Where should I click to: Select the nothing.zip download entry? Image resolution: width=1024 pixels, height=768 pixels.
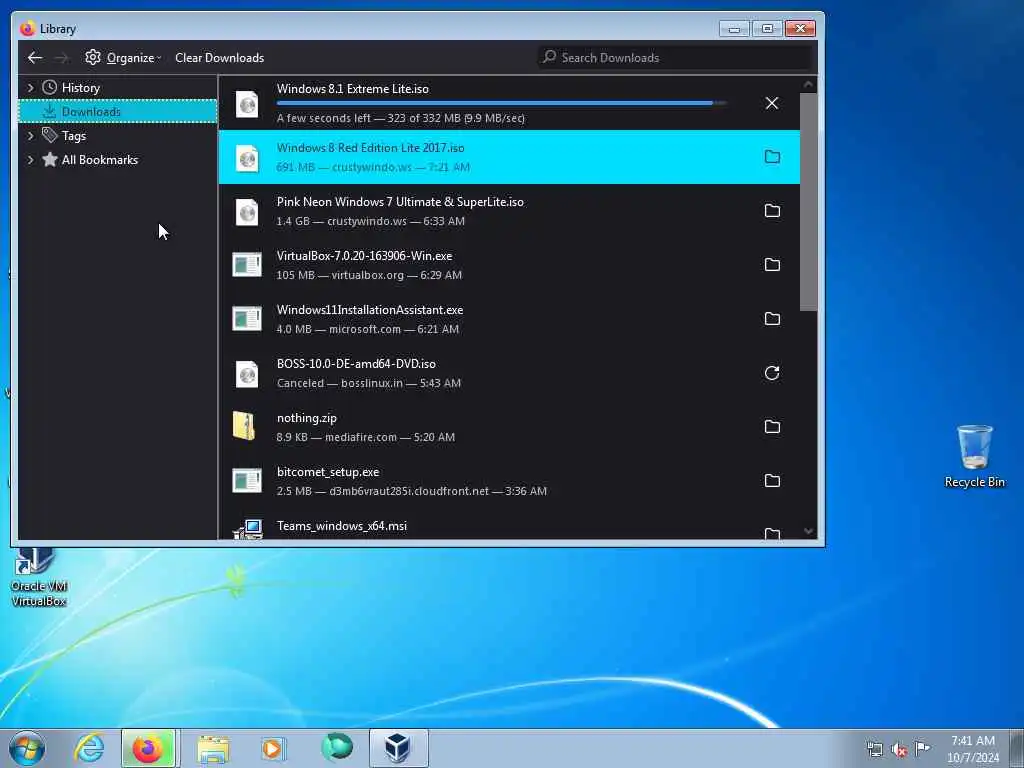pyautogui.click(x=509, y=427)
